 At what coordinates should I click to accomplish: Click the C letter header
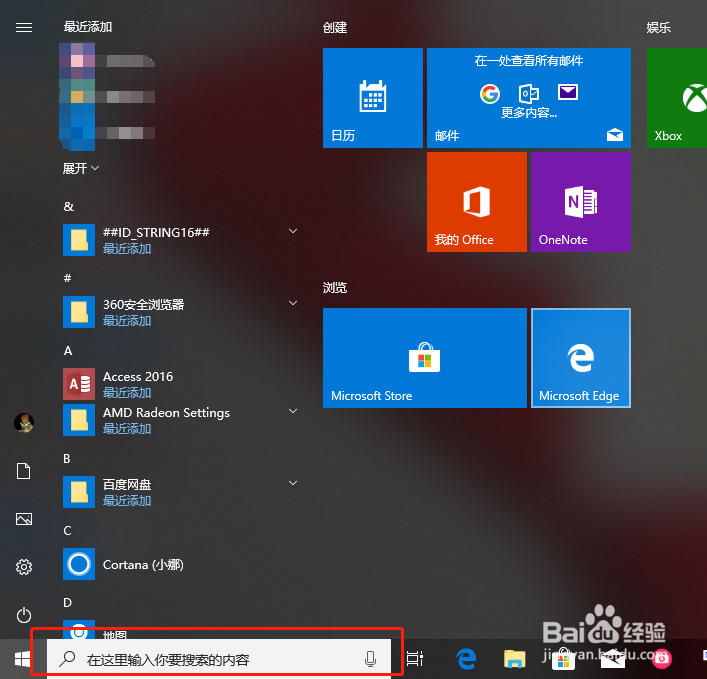(x=67, y=531)
